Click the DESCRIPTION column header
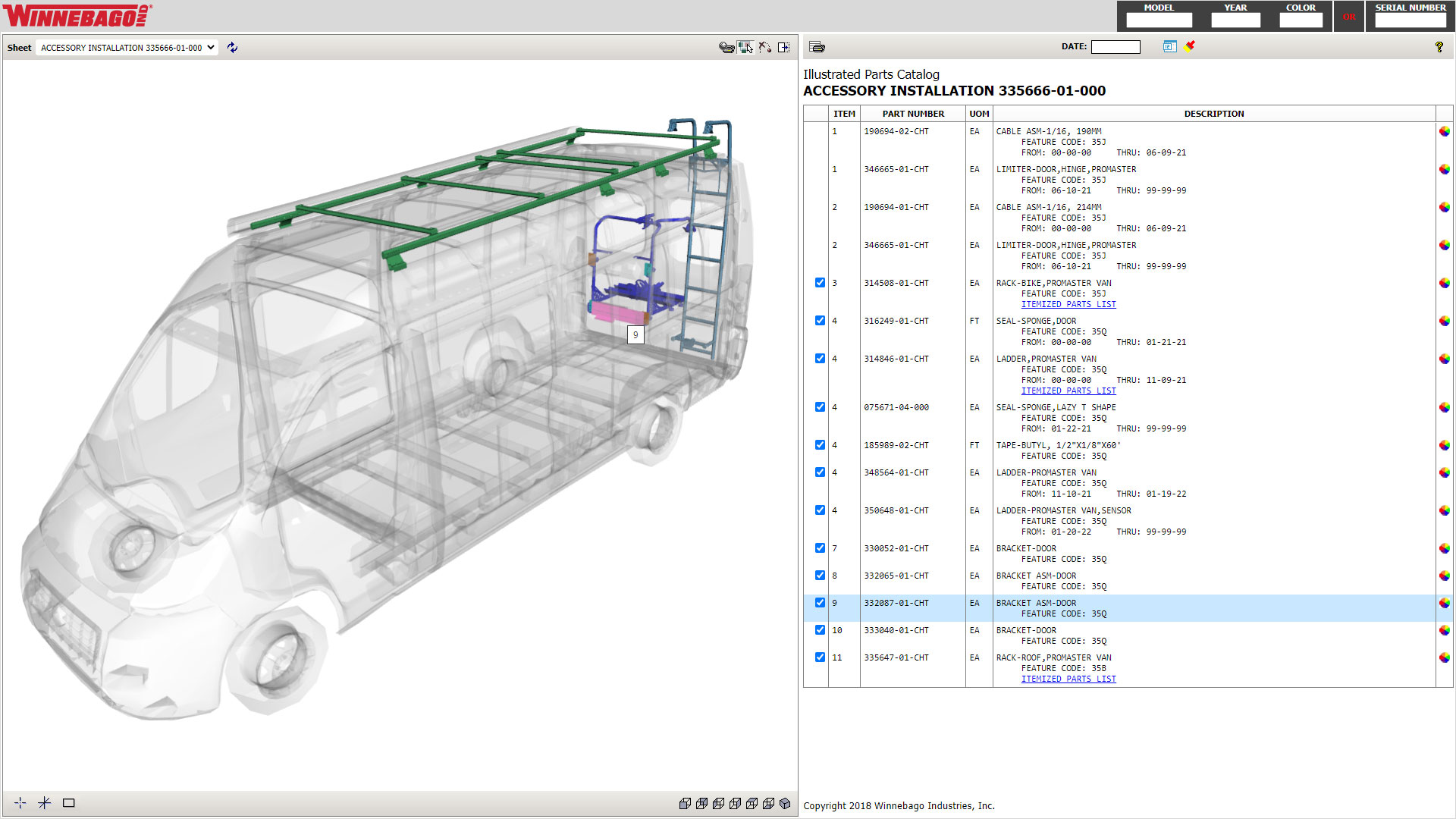1456x819 pixels. 1214,114
